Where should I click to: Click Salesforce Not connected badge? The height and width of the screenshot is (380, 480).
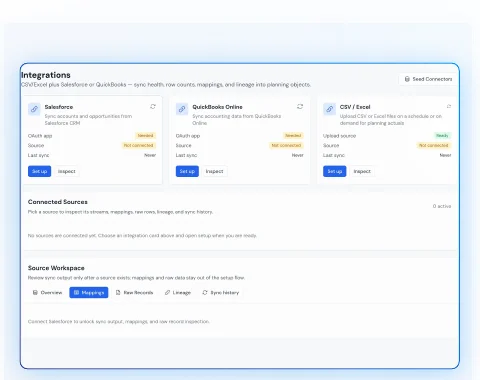pyautogui.click(x=138, y=145)
